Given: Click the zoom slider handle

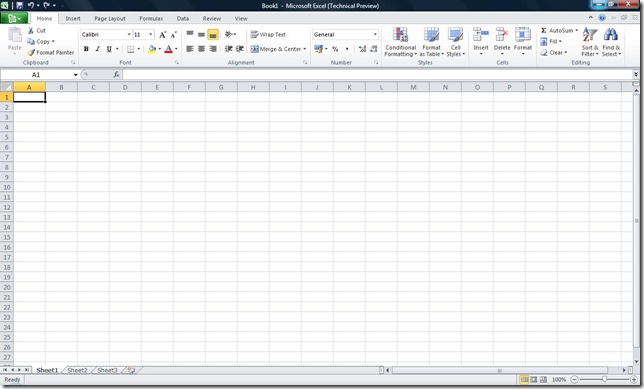Looking at the screenshot, I should (604, 380).
